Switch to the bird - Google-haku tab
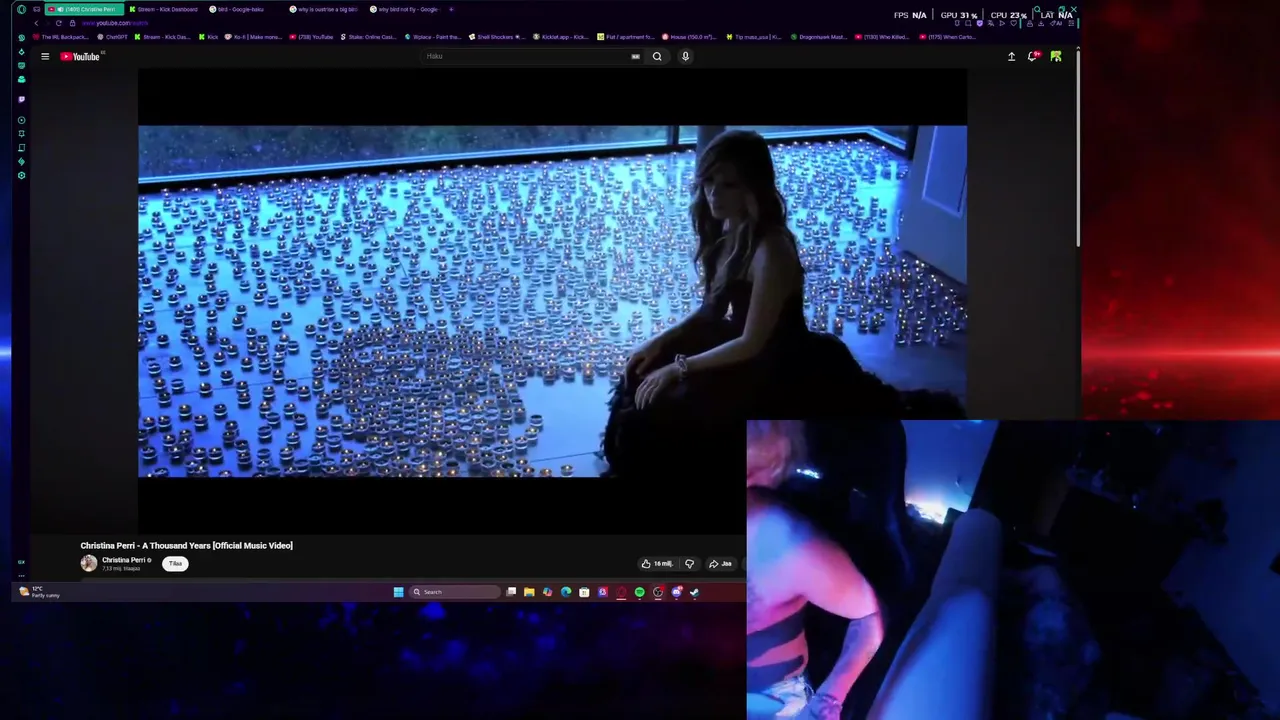 pyautogui.click(x=240, y=9)
